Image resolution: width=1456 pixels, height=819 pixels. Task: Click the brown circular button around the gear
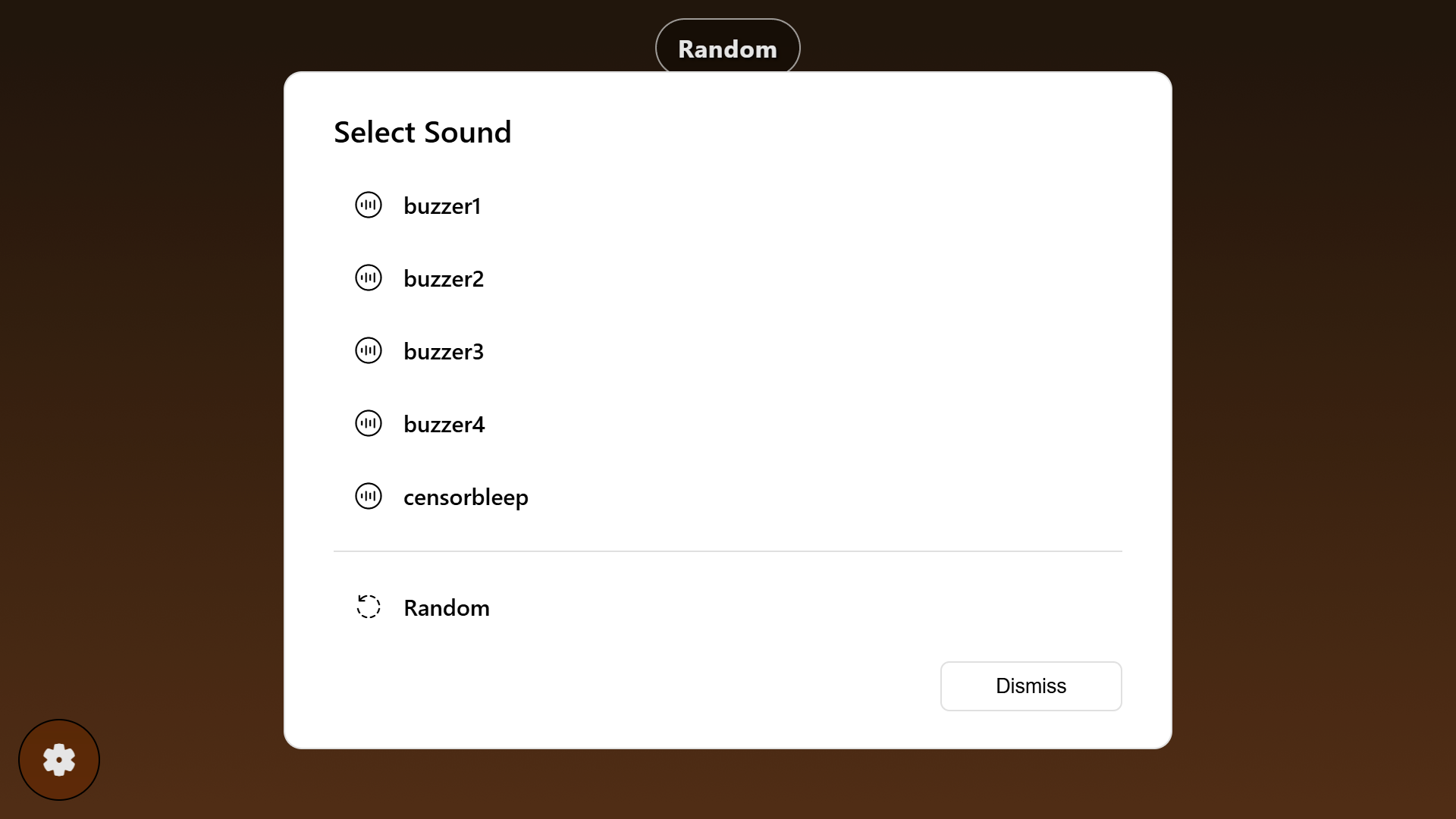coord(59,760)
